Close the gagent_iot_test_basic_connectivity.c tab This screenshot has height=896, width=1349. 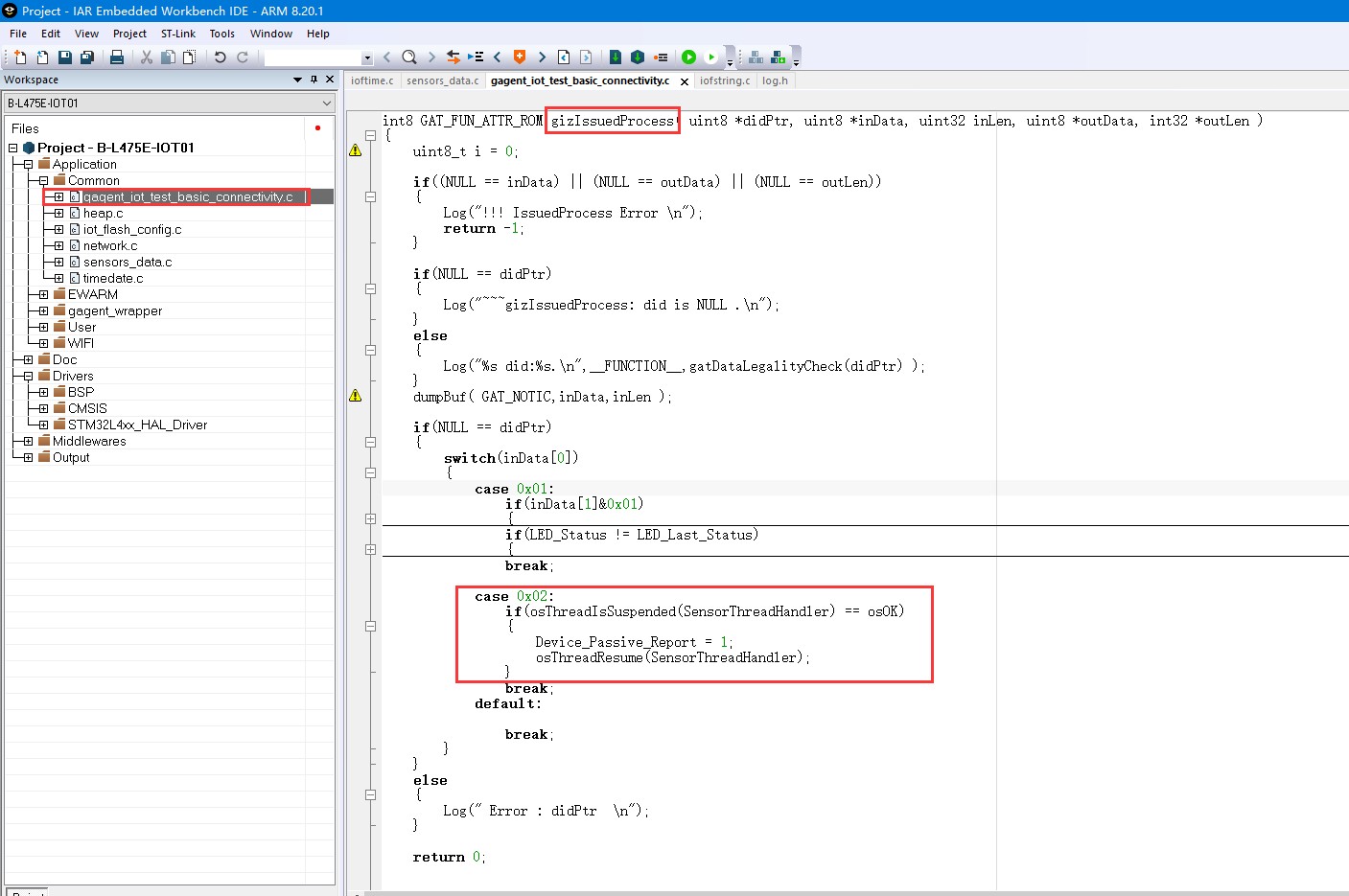click(x=684, y=81)
